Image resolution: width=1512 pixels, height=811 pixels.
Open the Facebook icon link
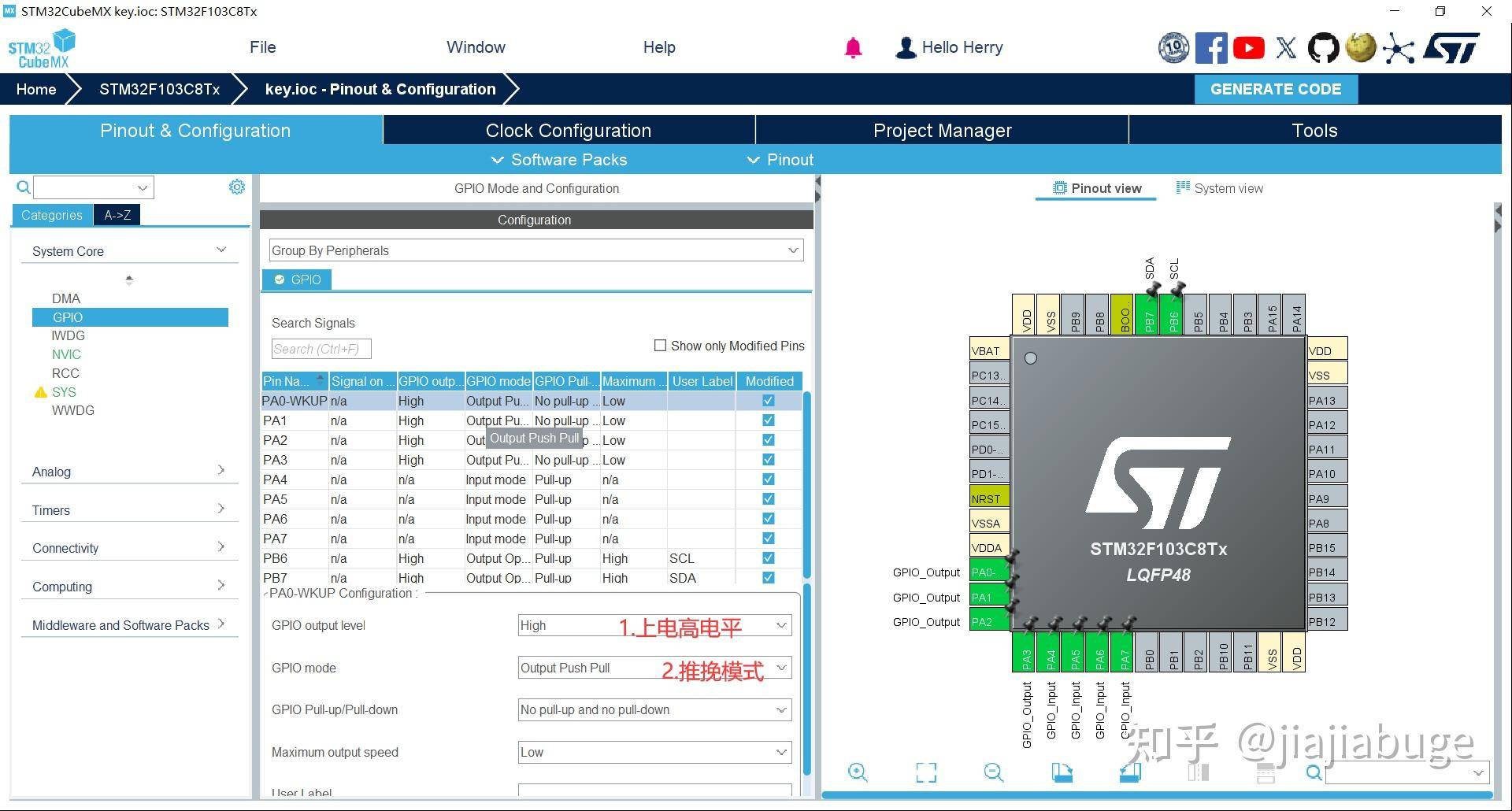tap(1210, 48)
